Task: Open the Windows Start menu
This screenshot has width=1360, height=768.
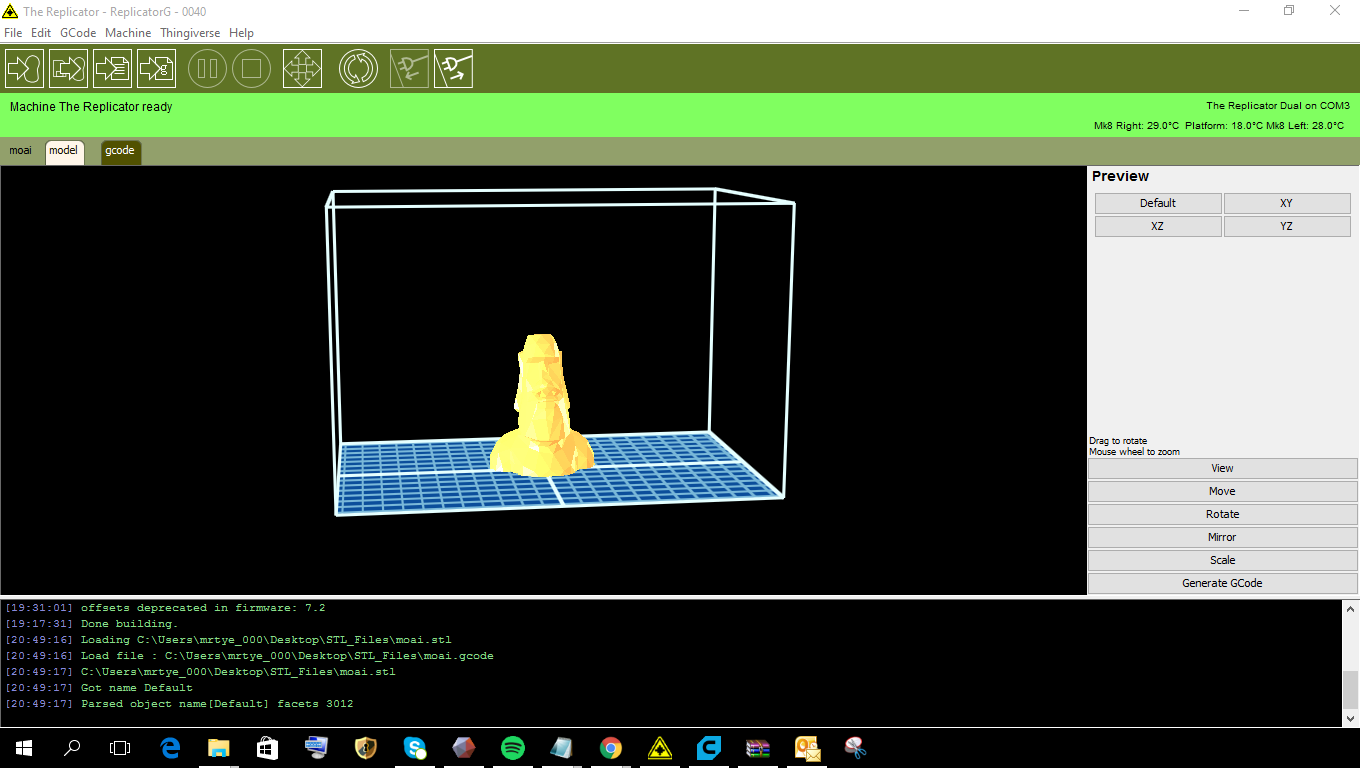Action: [24, 748]
